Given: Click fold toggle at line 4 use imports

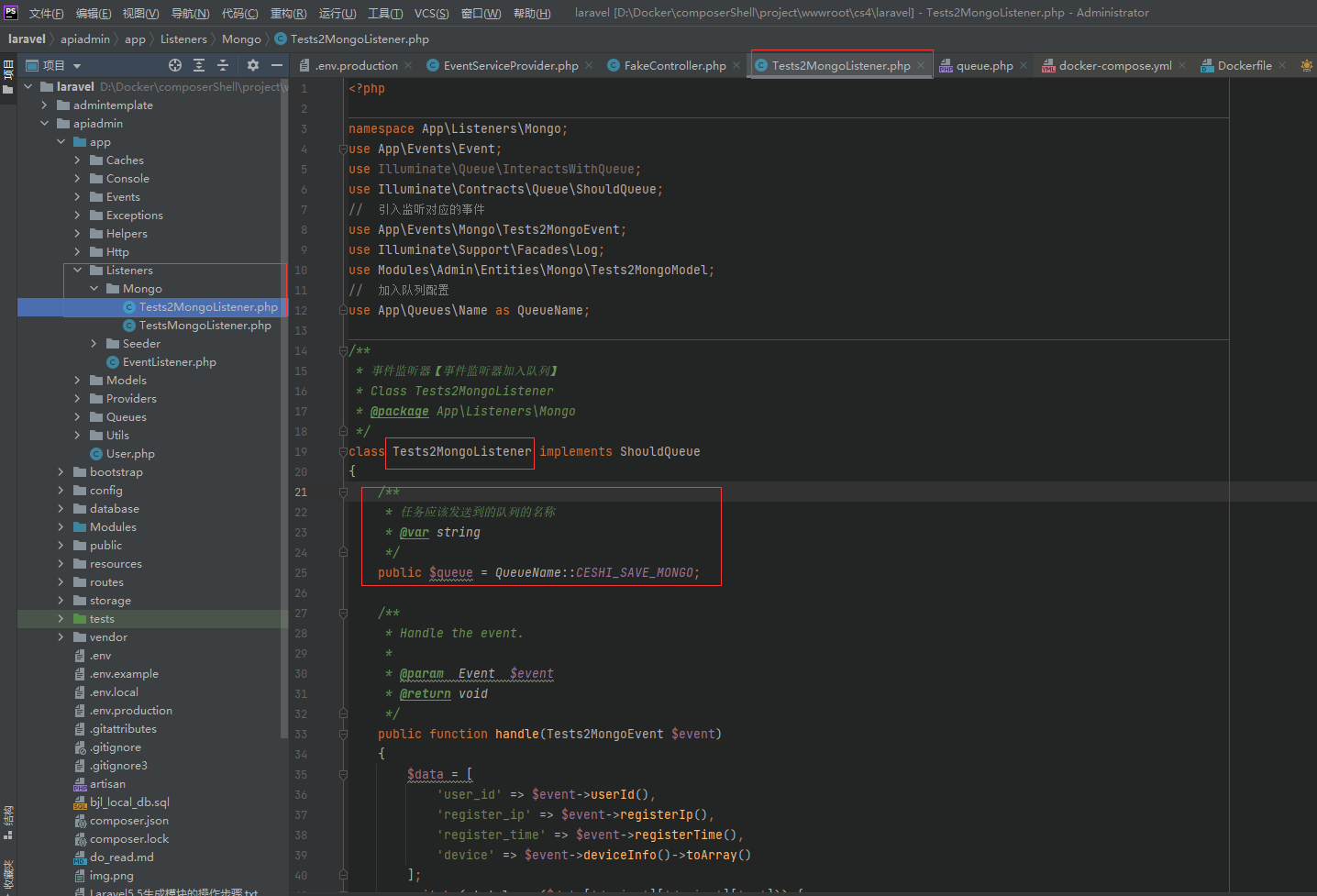Looking at the screenshot, I should (x=343, y=149).
